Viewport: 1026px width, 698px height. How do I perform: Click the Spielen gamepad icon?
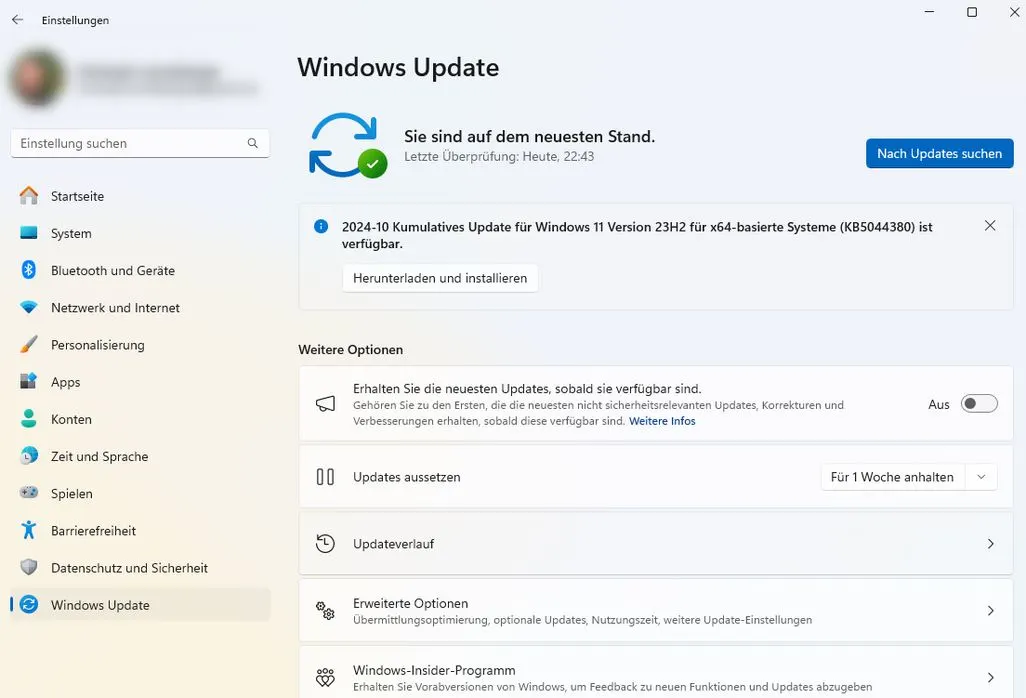point(29,493)
